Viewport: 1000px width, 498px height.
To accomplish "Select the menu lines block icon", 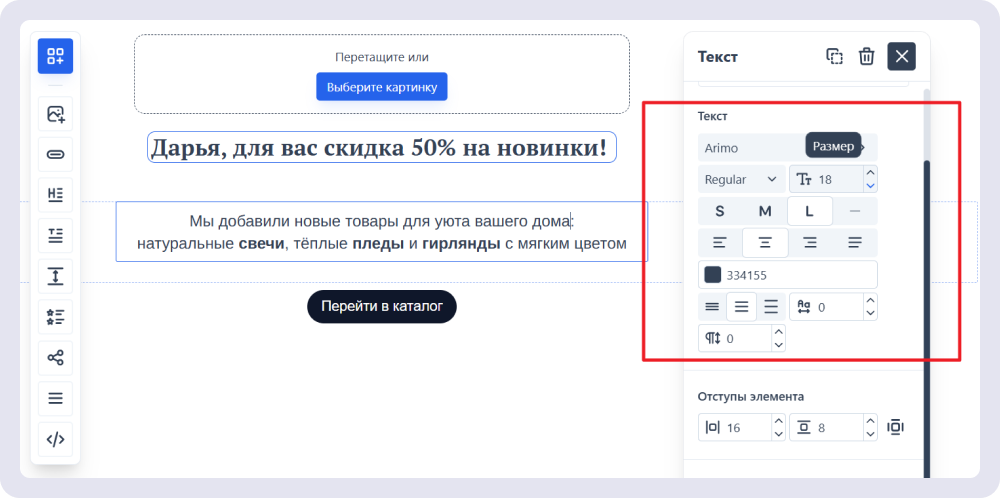I will tap(55, 399).
